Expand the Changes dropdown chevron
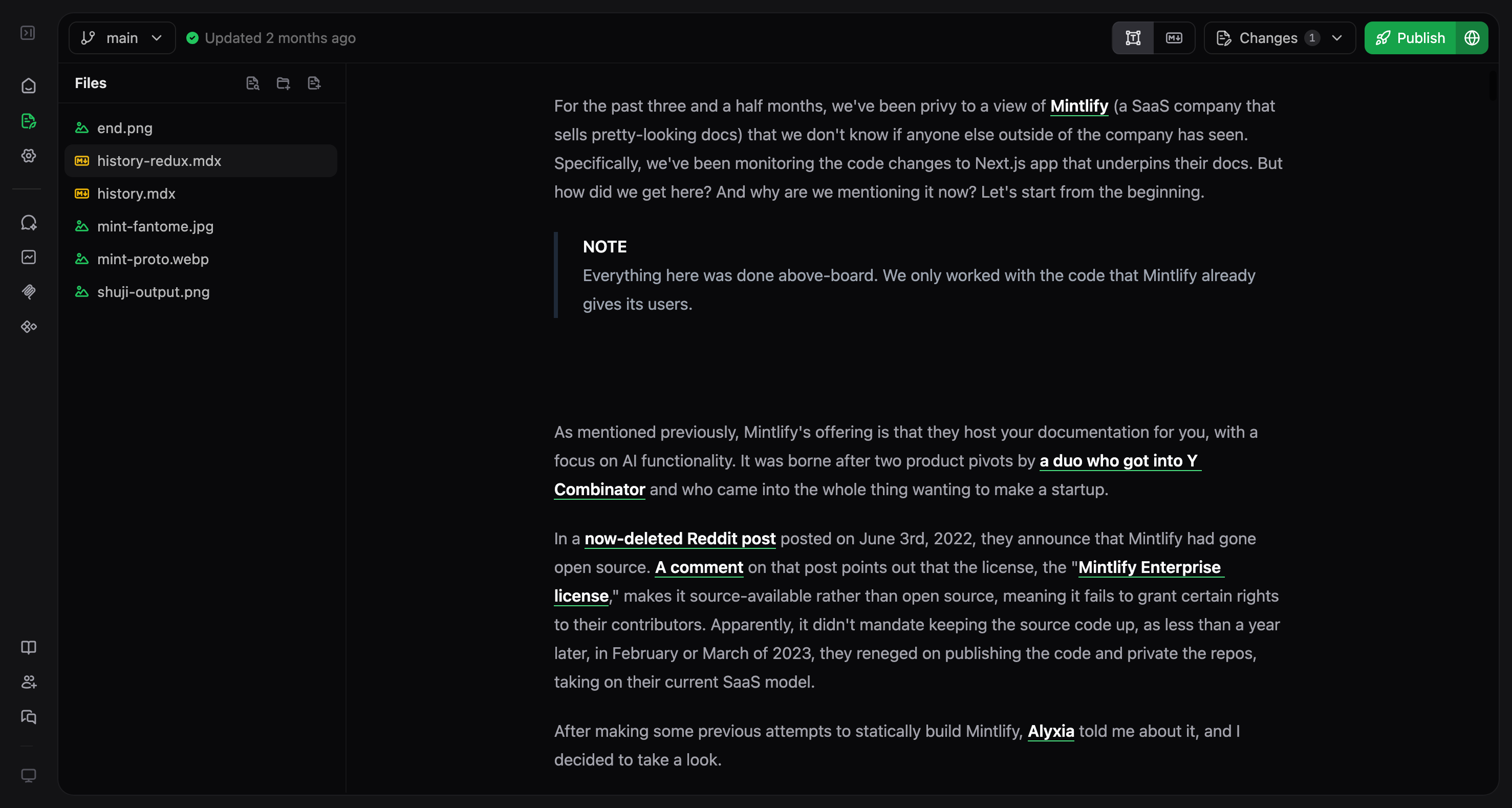Screen dimensions: 1512x808 tap(1337, 37)
